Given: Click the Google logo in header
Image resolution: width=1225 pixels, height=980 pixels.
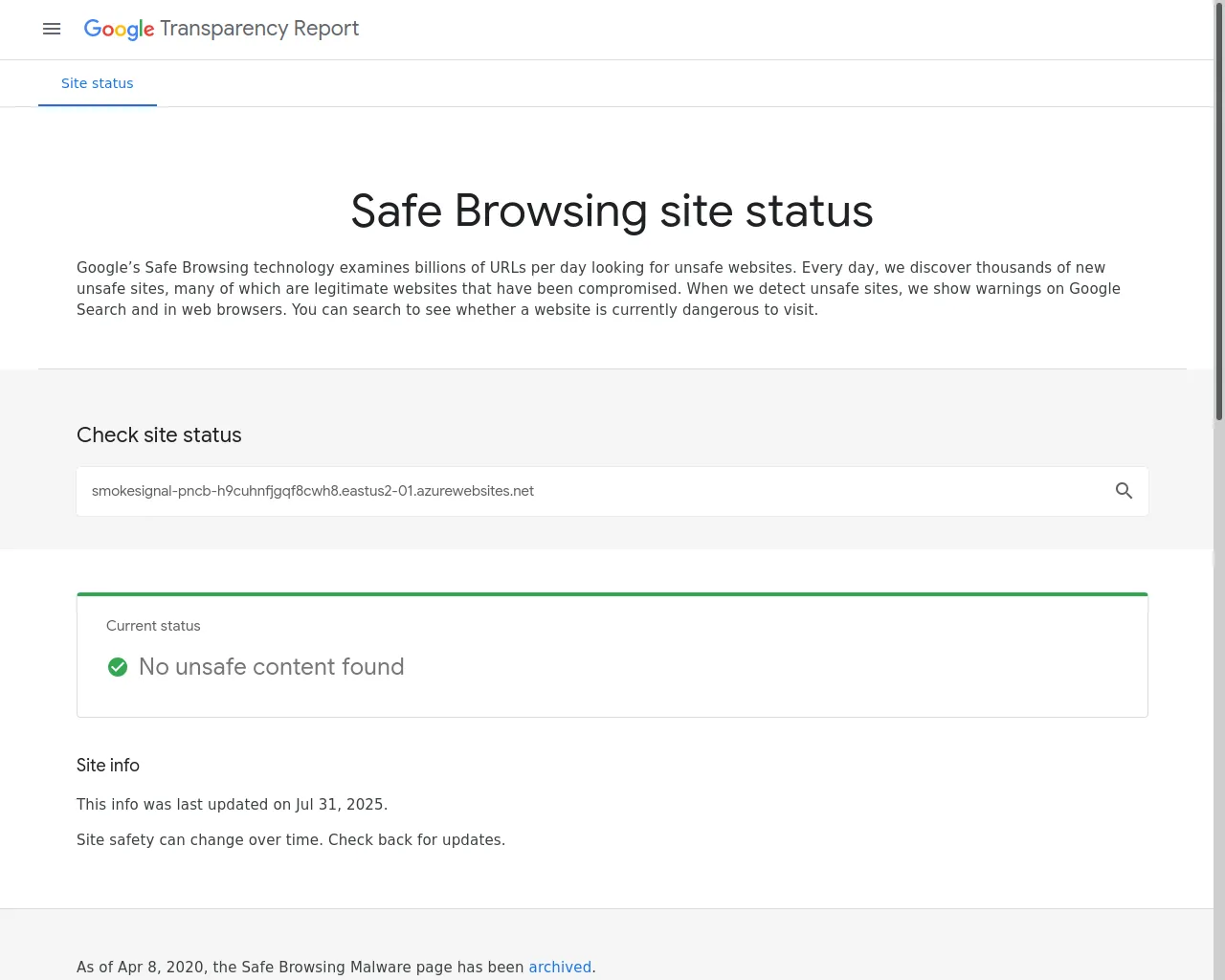Looking at the screenshot, I should (119, 29).
